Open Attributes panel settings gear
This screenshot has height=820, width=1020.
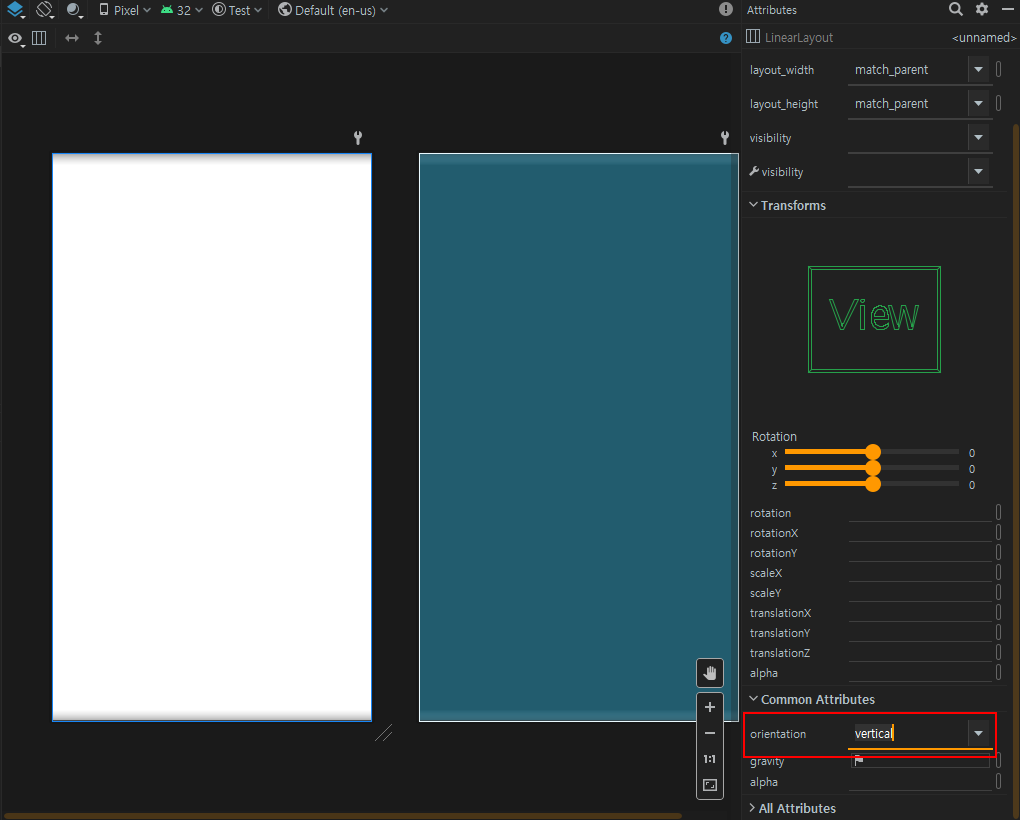982,9
